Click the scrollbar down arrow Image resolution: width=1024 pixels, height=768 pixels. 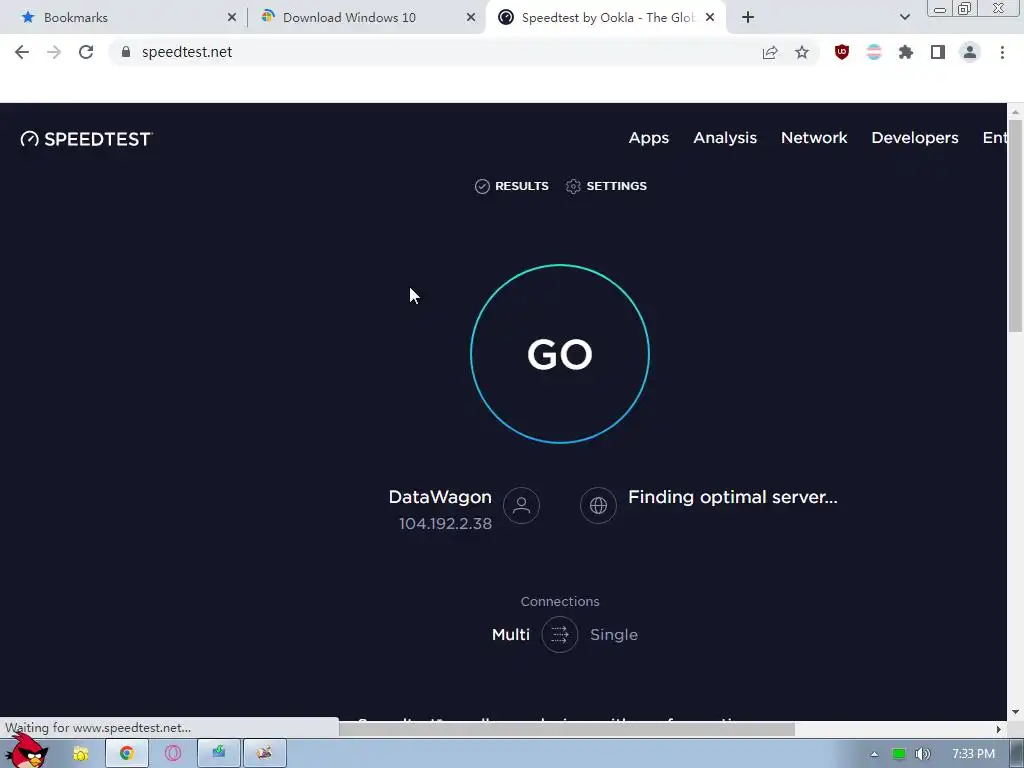[x=1015, y=712]
